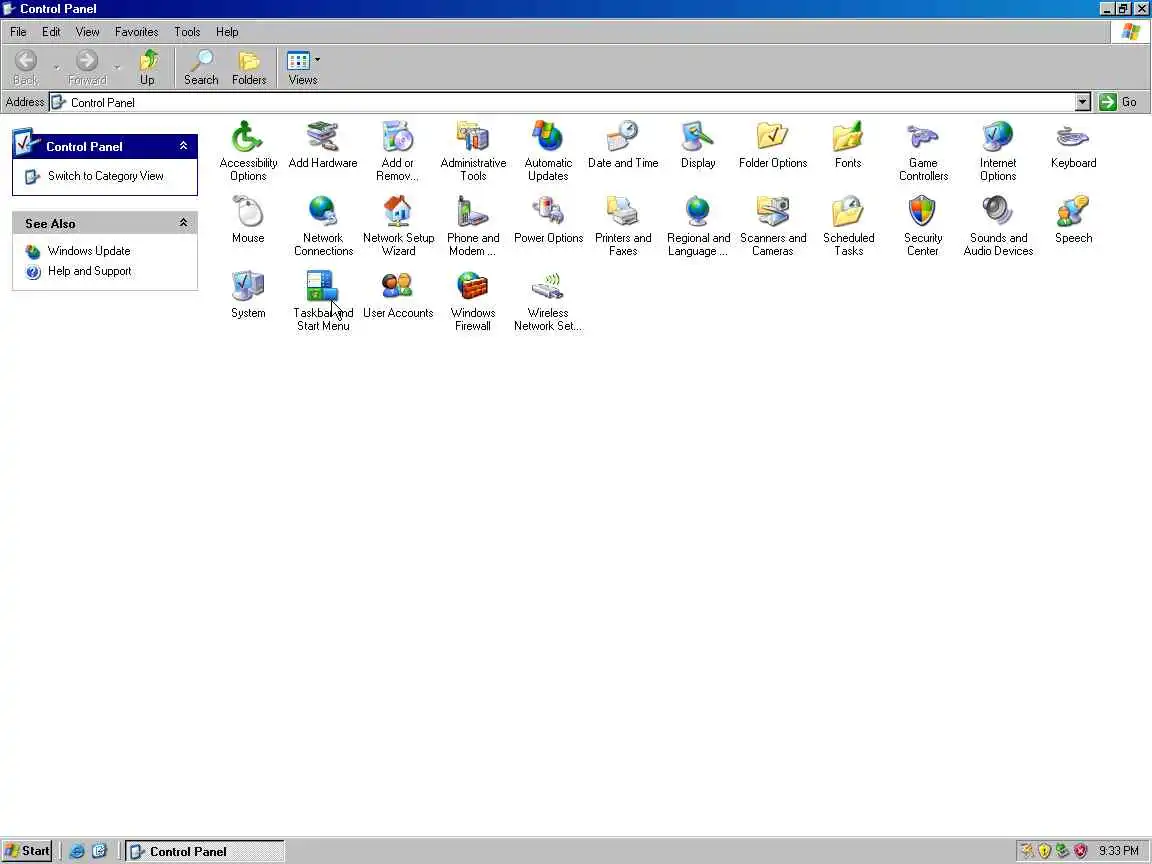Open the View menu
This screenshot has width=1152, height=864.
click(x=87, y=32)
